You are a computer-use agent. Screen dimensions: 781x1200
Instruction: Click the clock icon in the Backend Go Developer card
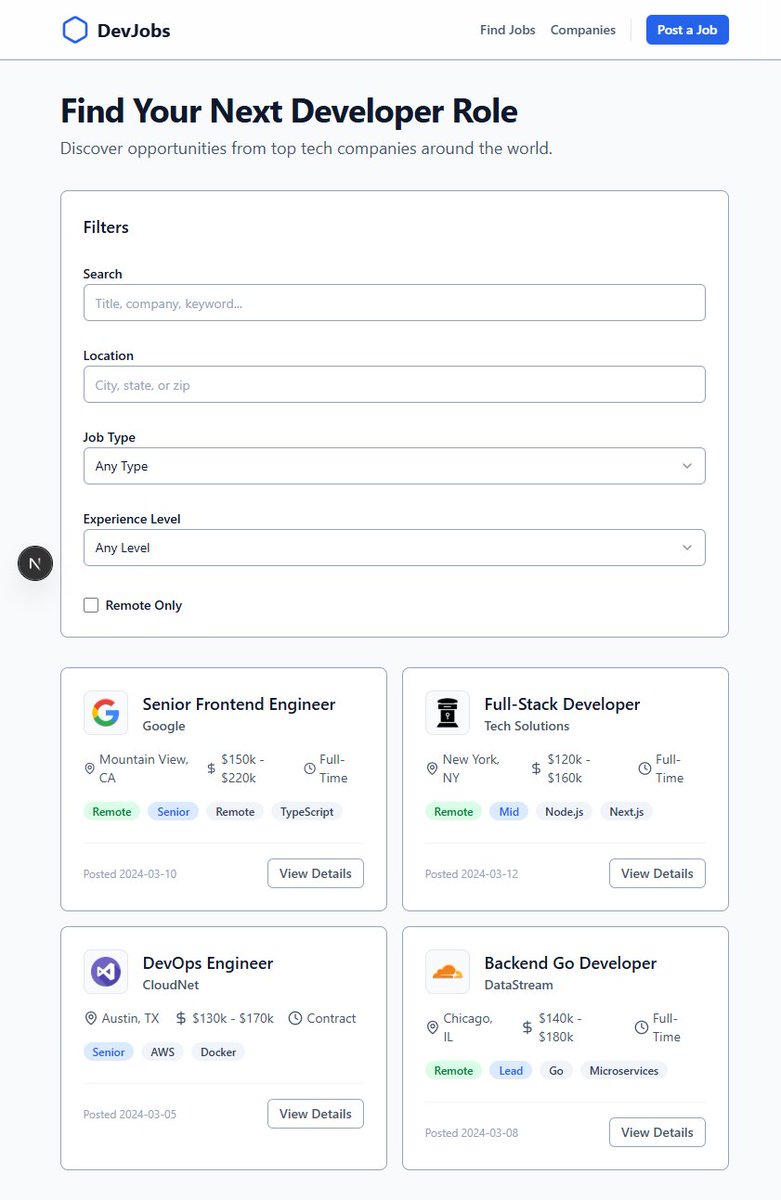pyautogui.click(x=642, y=1028)
